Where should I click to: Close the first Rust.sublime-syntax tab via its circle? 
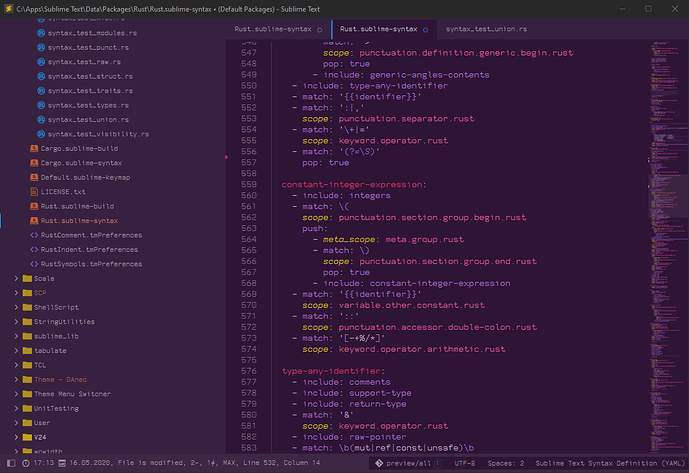(x=319, y=30)
